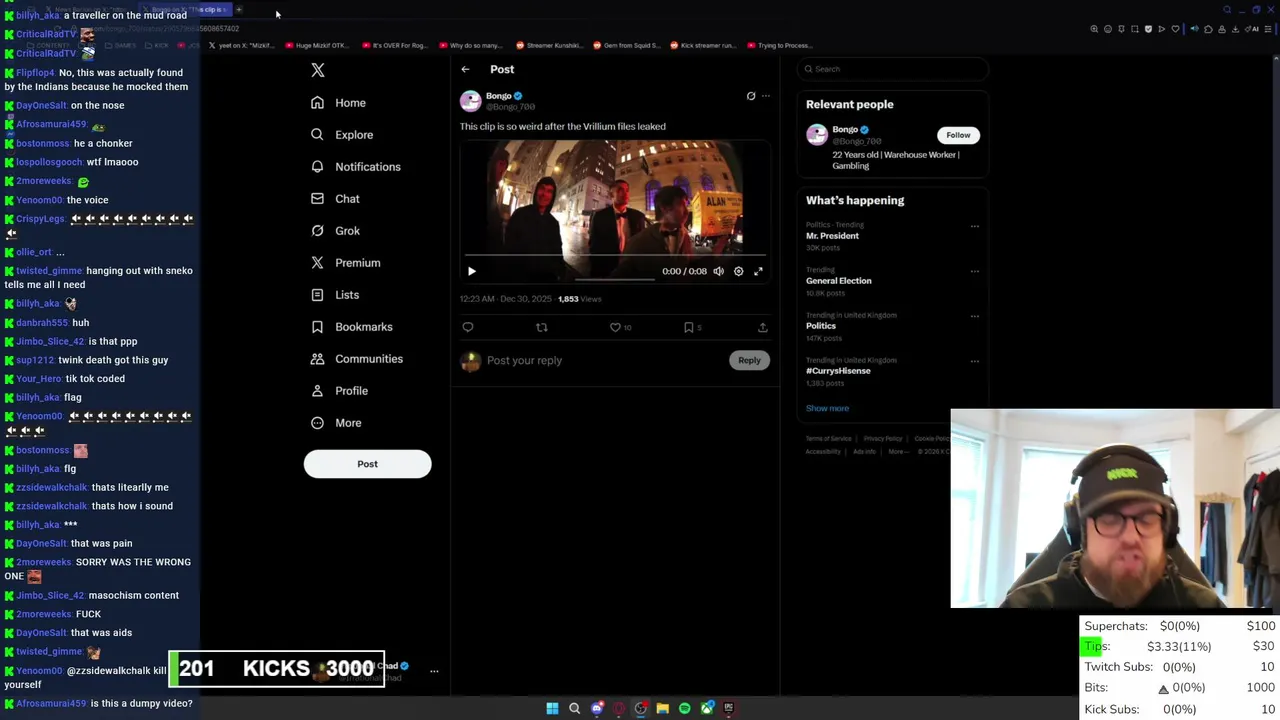Open Bongo's profile in Relevant people
The image size is (1280, 720).
845,129
